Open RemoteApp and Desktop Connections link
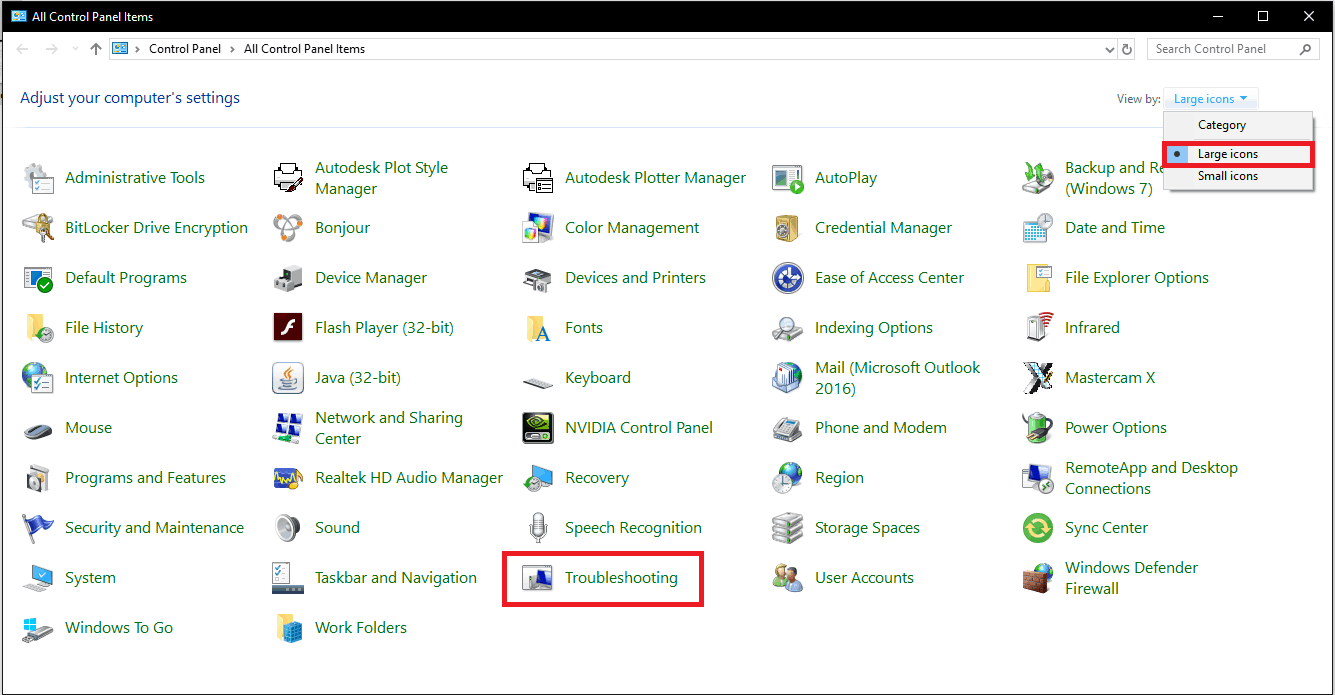1335x695 pixels. [x=1151, y=478]
